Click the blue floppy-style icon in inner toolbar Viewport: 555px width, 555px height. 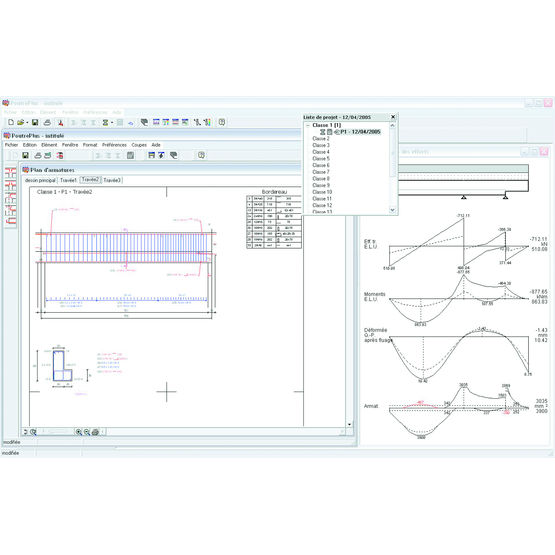point(151,155)
